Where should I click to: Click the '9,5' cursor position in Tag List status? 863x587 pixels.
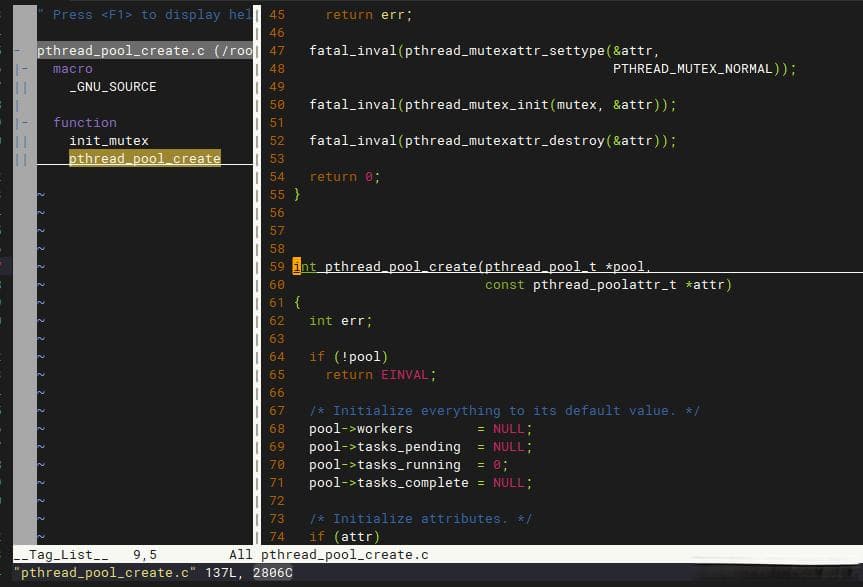pyautogui.click(x=145, y=555)
